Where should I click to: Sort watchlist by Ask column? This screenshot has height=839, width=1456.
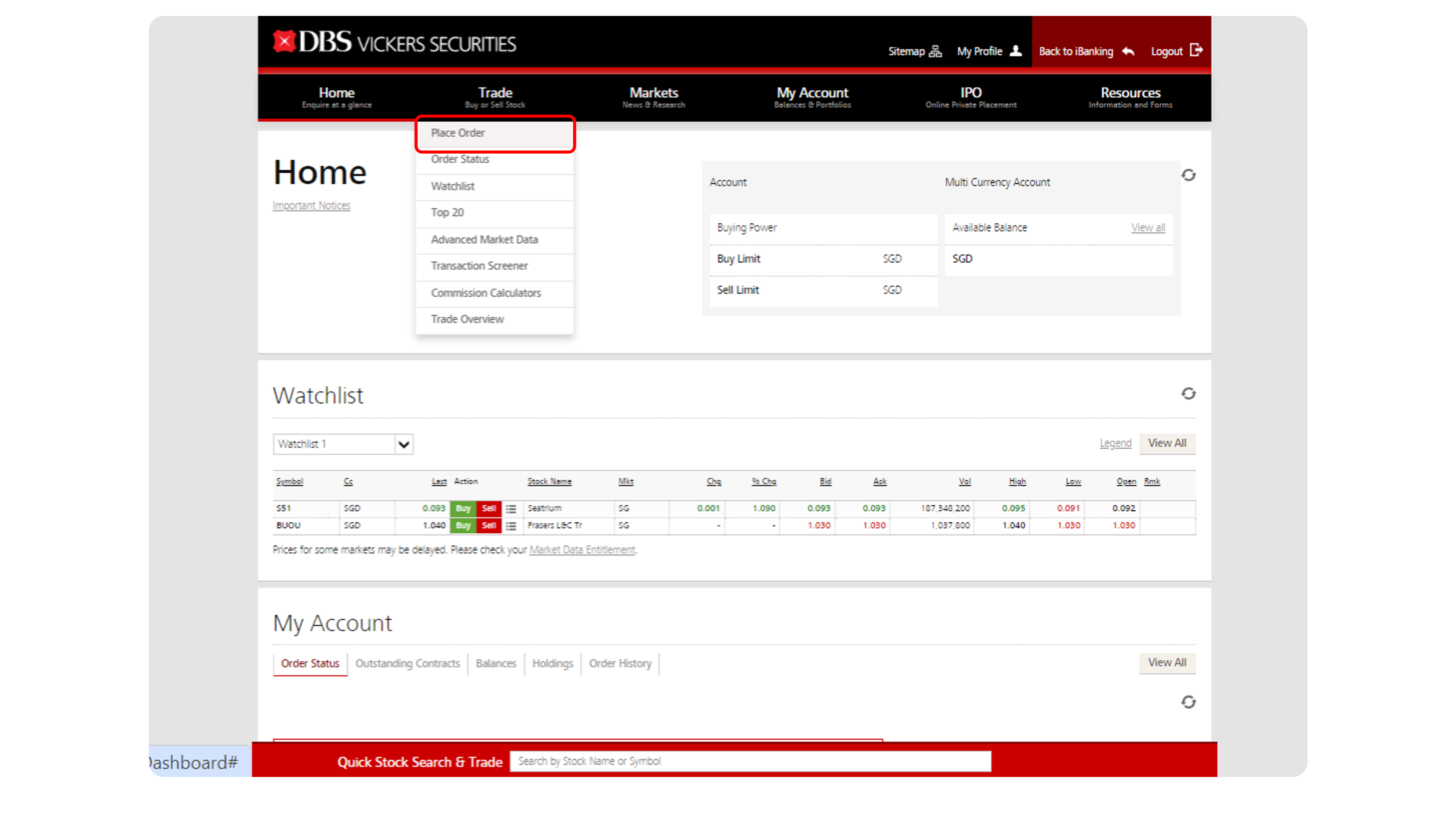click(x=879, y=482)
